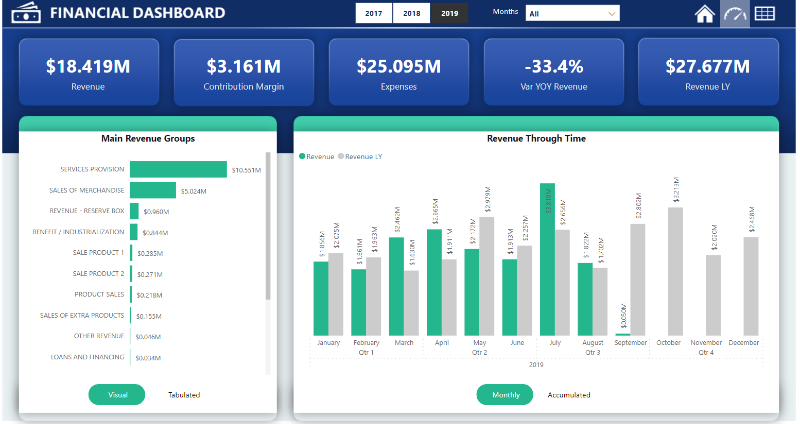
Task: Select the Sales of Merchandise bar
Action: [x=152, y=190]
